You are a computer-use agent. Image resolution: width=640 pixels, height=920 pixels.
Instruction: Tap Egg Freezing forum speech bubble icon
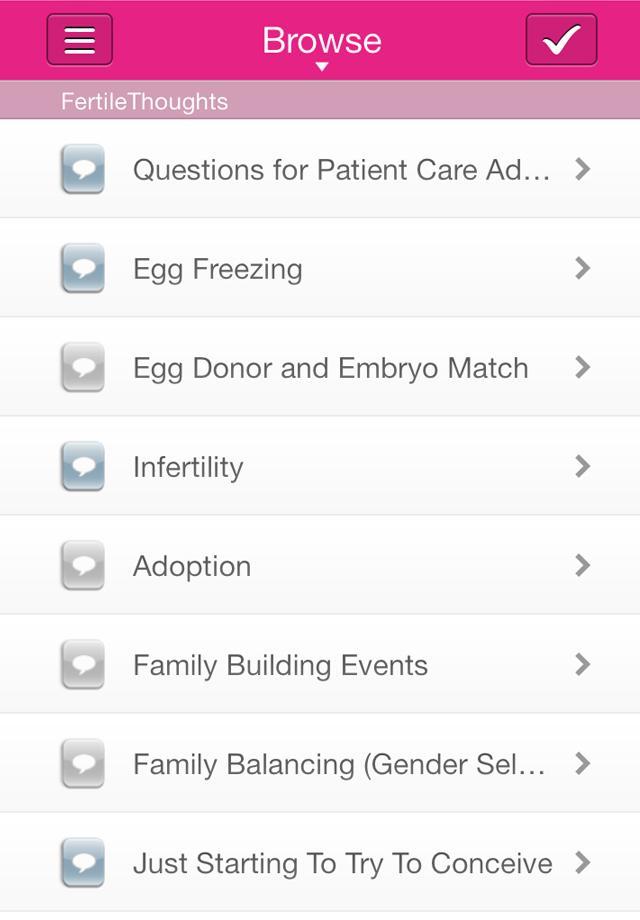[82, 268]
